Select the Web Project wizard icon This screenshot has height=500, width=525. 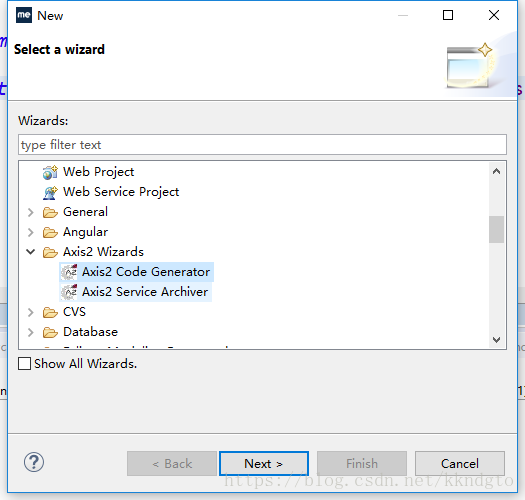pos(50,172)
